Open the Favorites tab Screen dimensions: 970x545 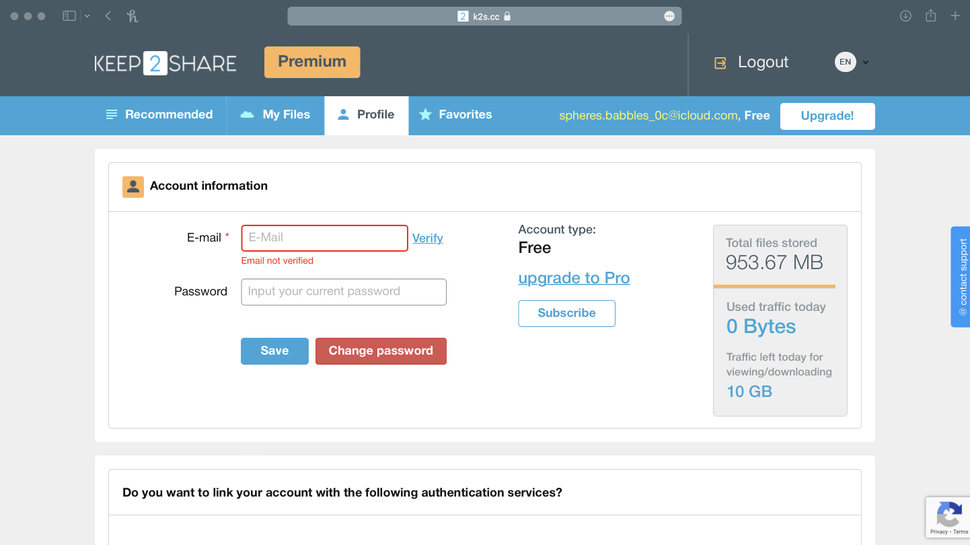click(x=455, y=115)
